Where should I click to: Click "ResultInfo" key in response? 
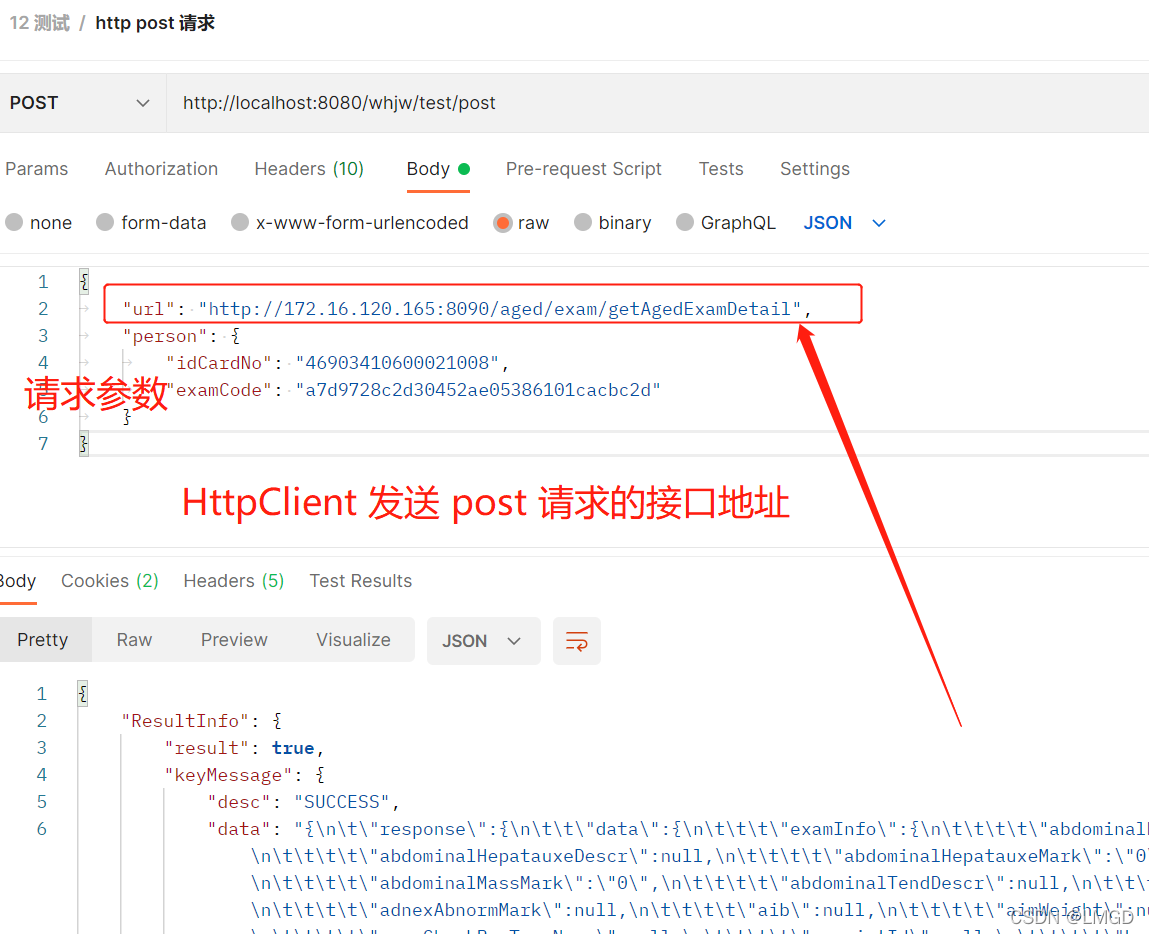(185, 721)
